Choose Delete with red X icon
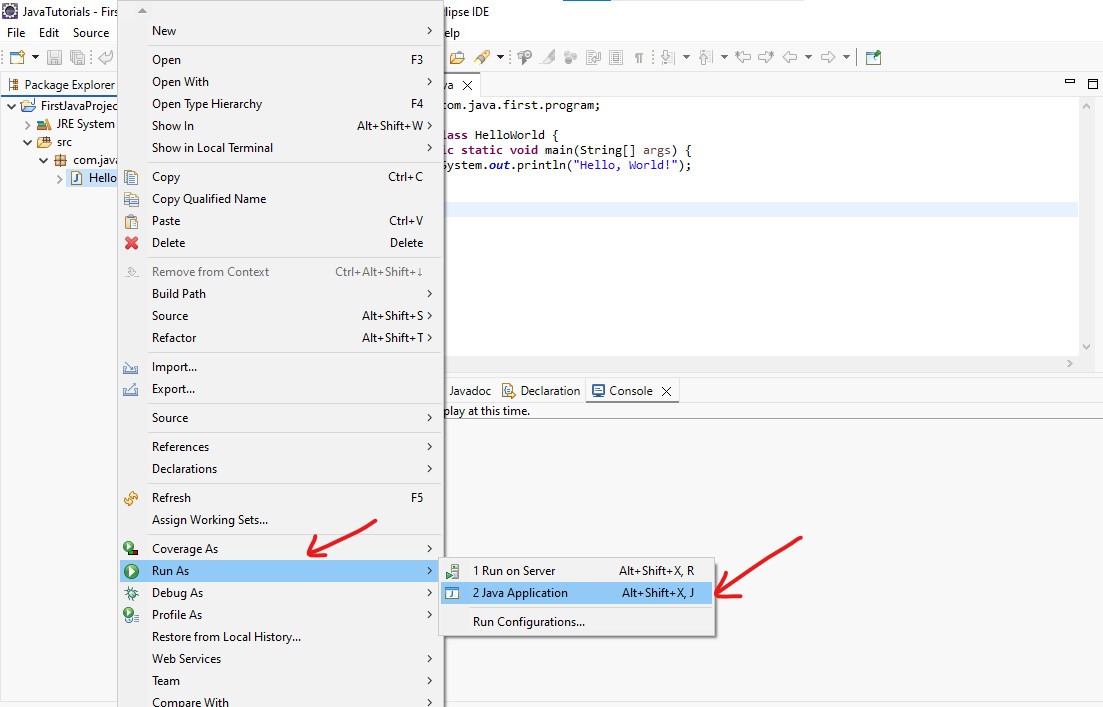The image size is (1103, 707). coord(281,243)
